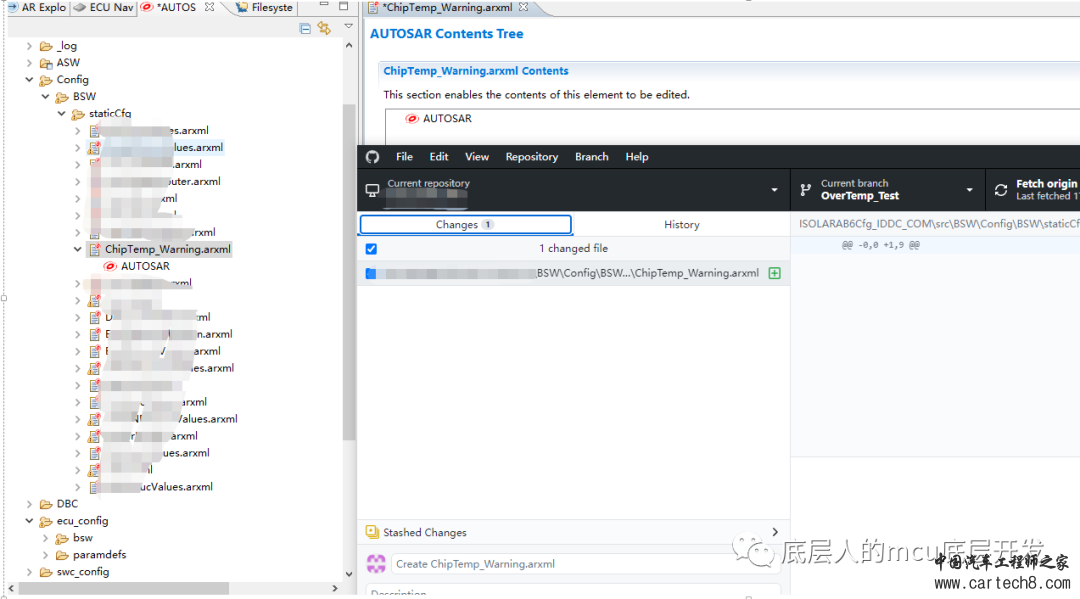Expand the swc_config folder
The height and width of the screenshot is (599, 1080).
click(29, 572)
